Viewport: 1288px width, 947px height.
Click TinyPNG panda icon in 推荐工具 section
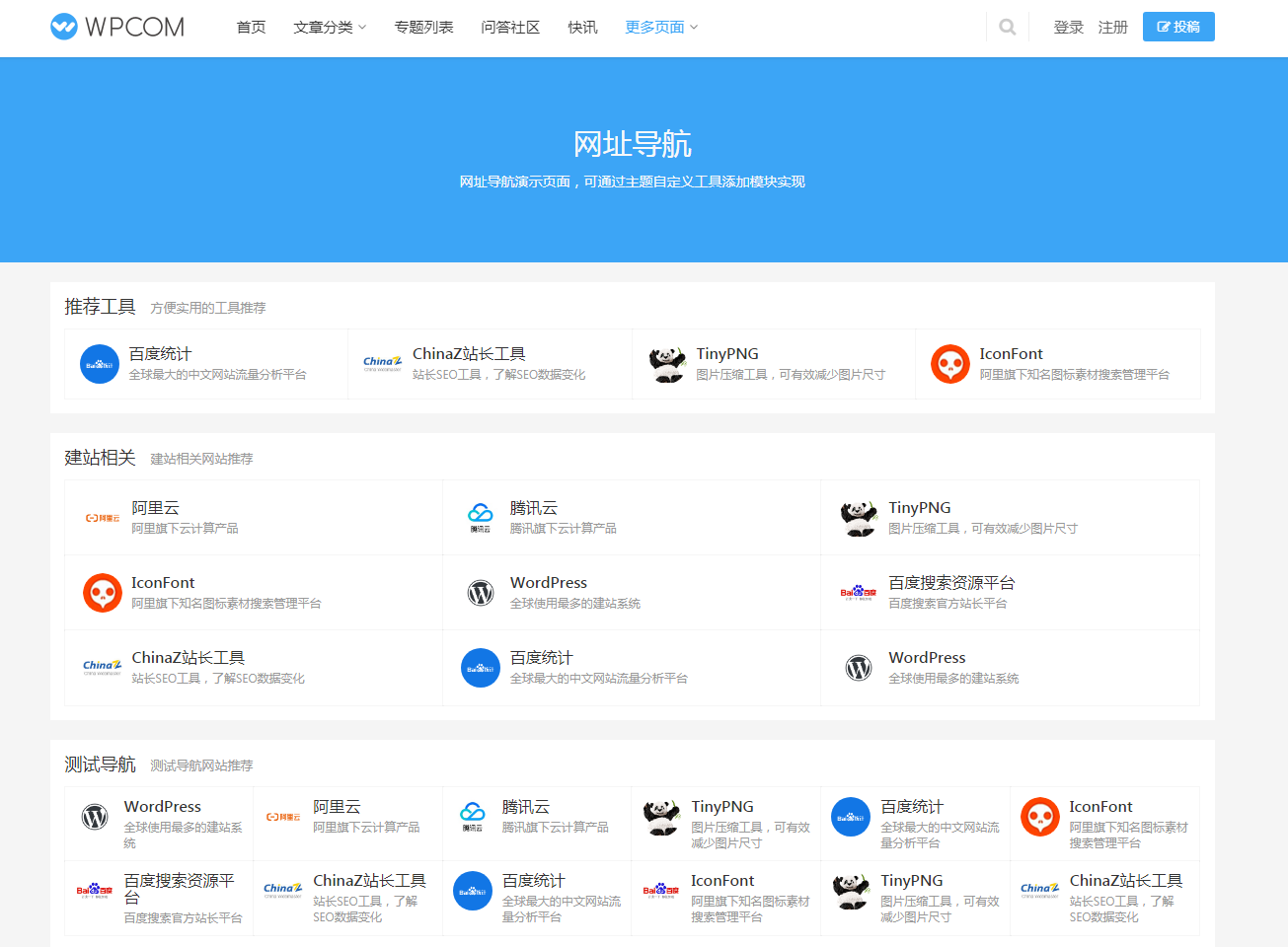point(667,364)
